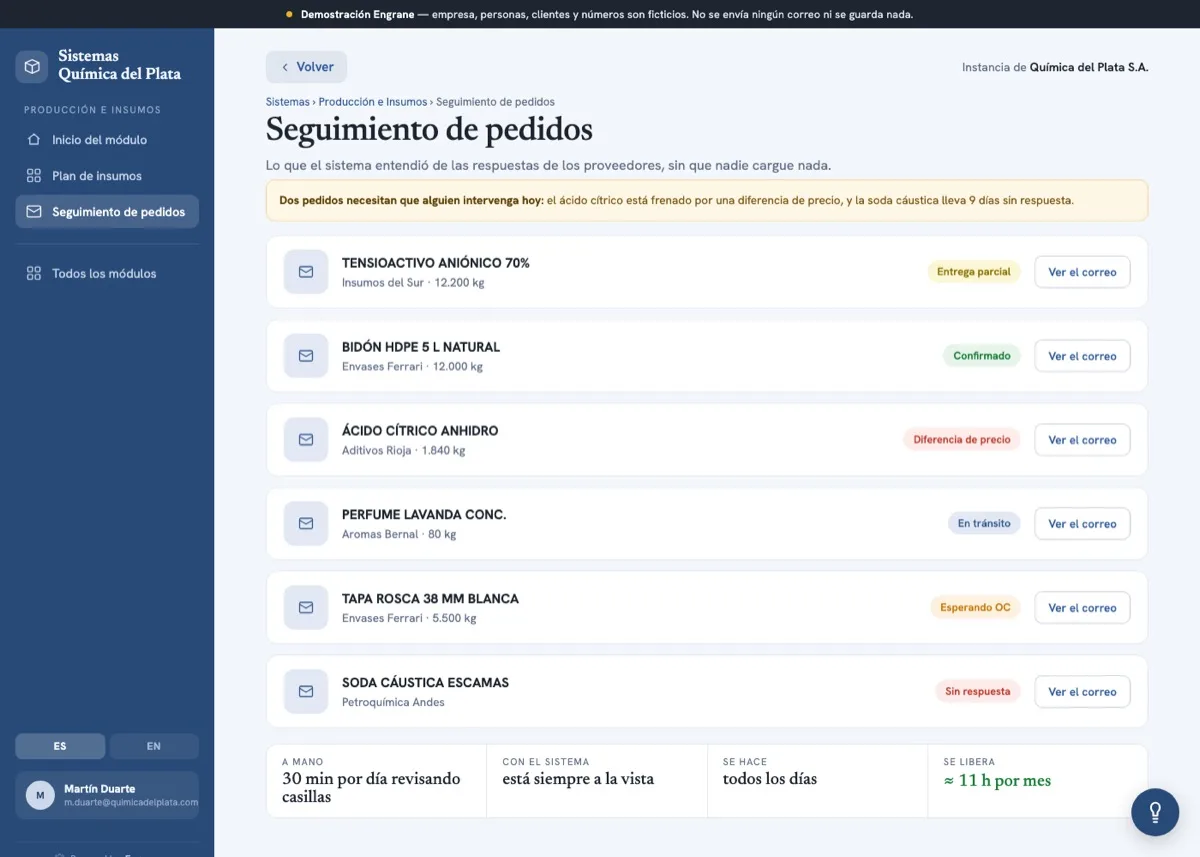Viewport: 1200px width, 857px height.
Task: Click the m.duarte@quimicadelplata.com email text
Action: click(x=131, y=802)
